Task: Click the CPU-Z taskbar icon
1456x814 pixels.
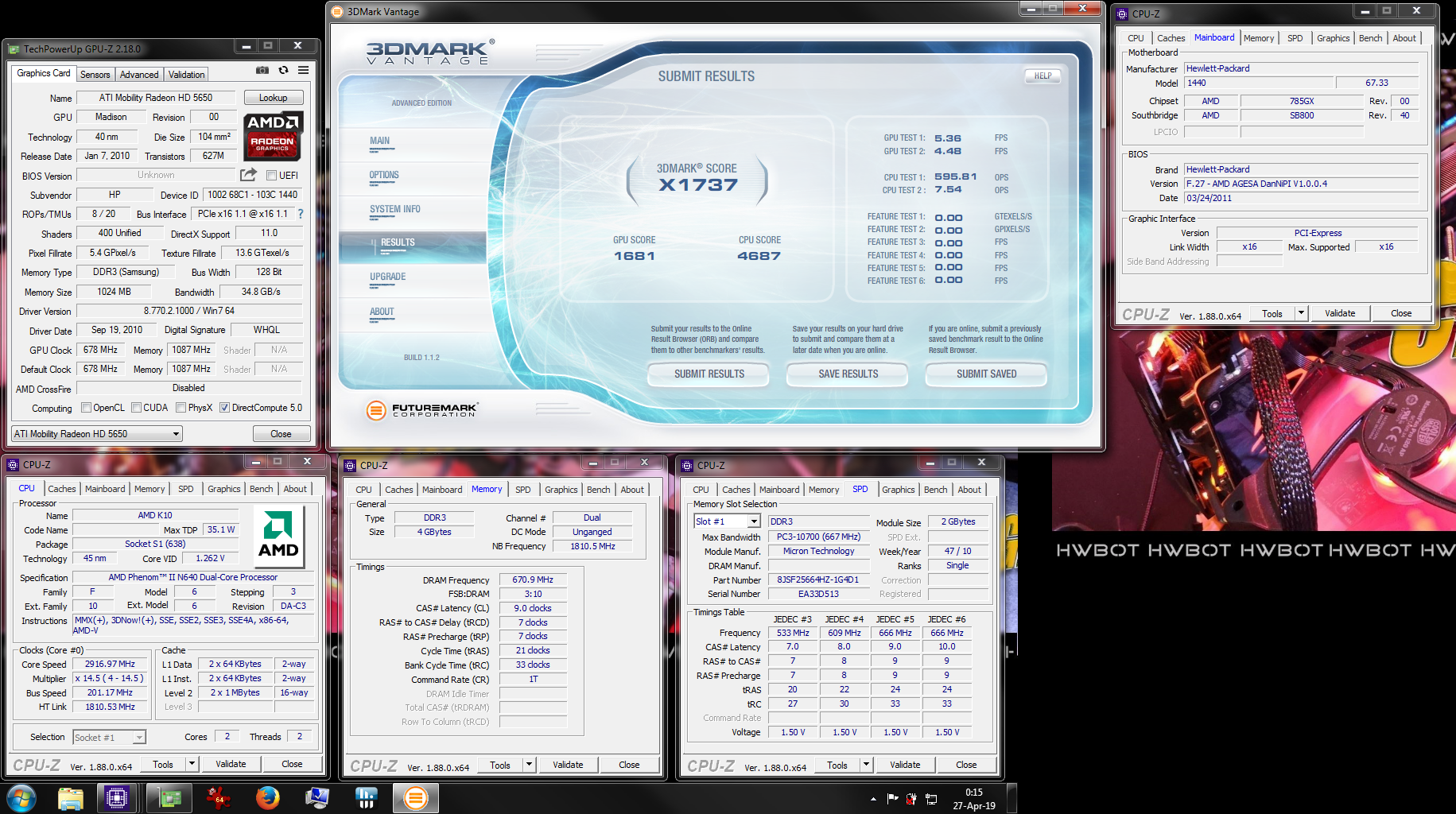Action: (x=117, y=798)
